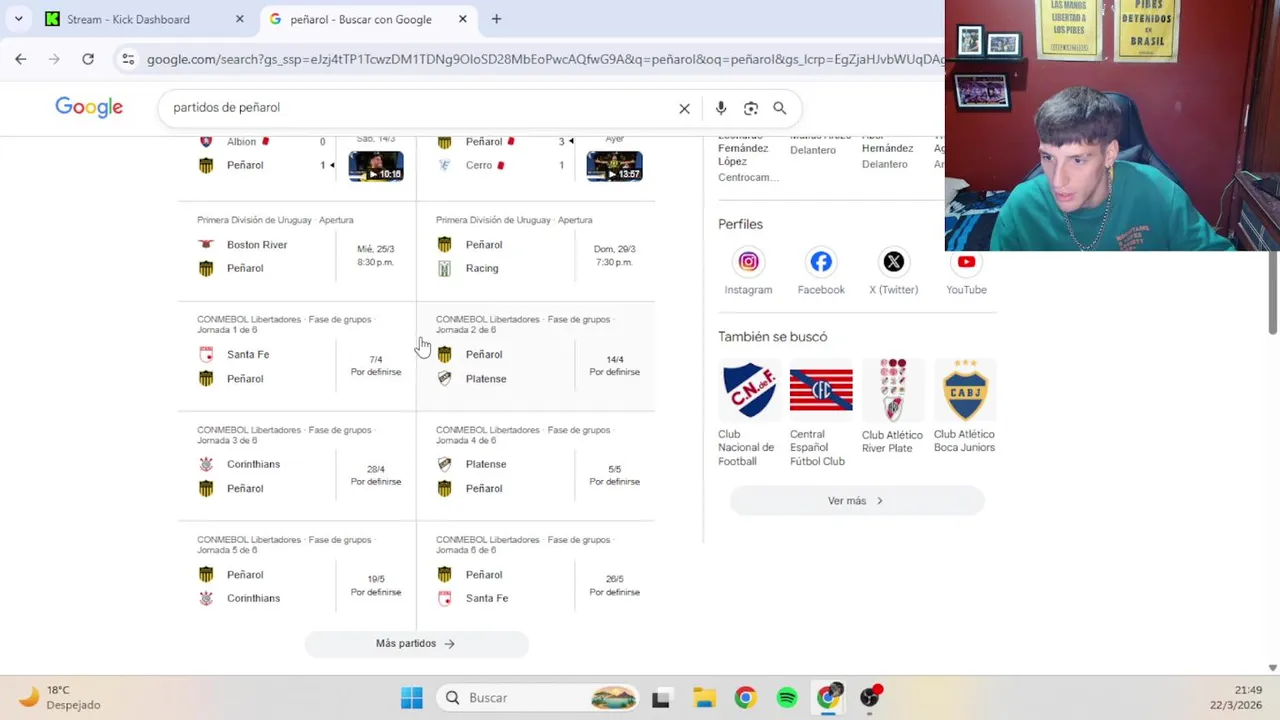The height and width of the screenshot is (720, 1280).
Task: Click the search magnifier icon
Action: [x=780, y=108]
